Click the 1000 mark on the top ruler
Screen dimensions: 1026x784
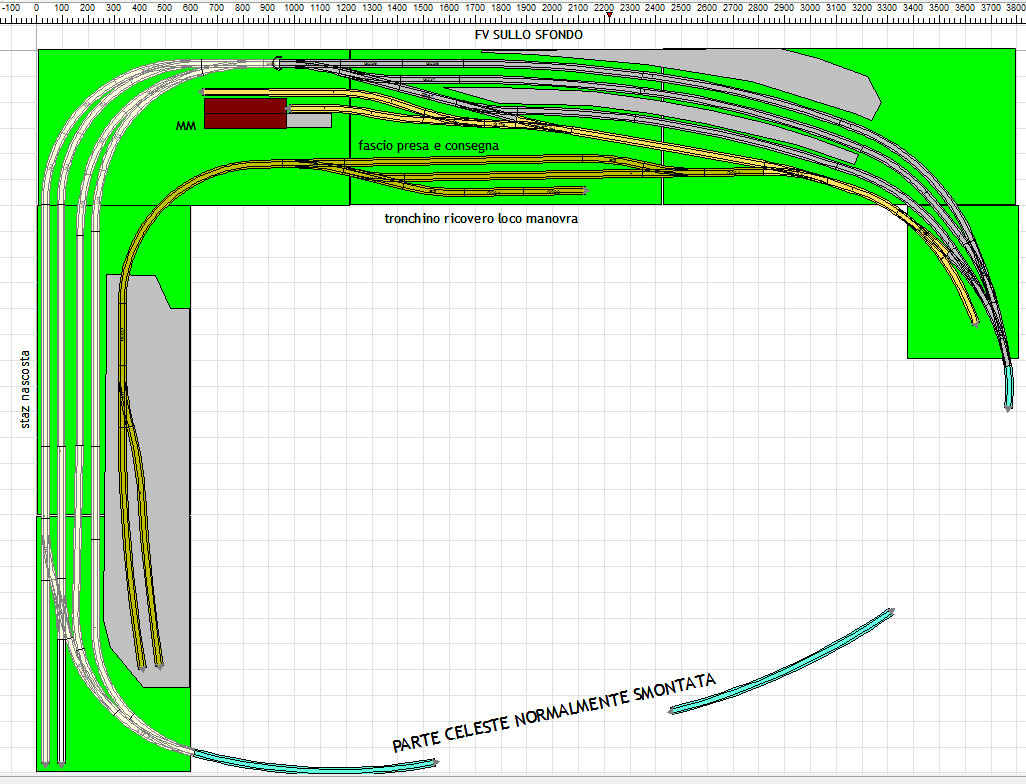pos(294,7)
